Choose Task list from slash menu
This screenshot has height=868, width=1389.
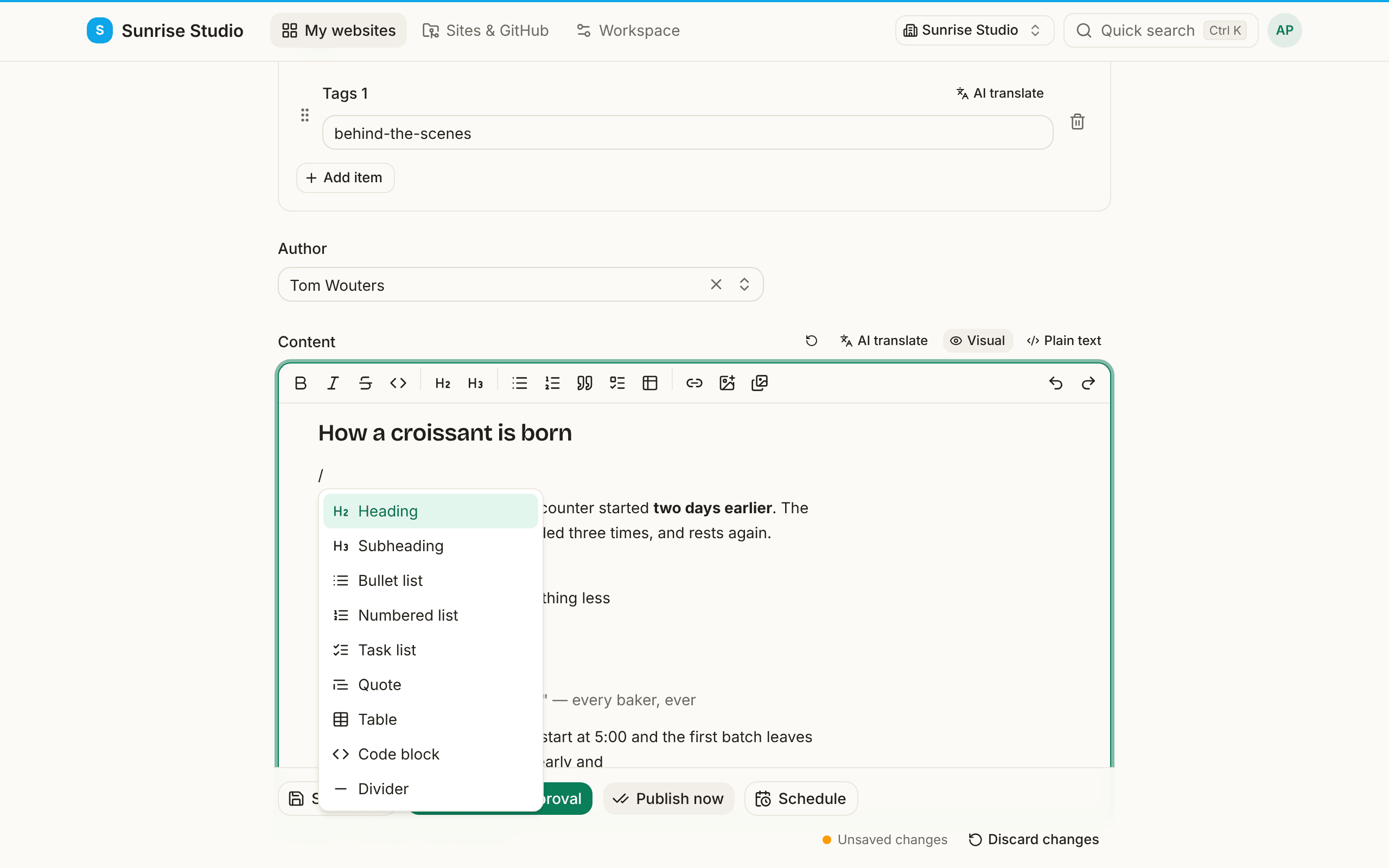point(430,650)
